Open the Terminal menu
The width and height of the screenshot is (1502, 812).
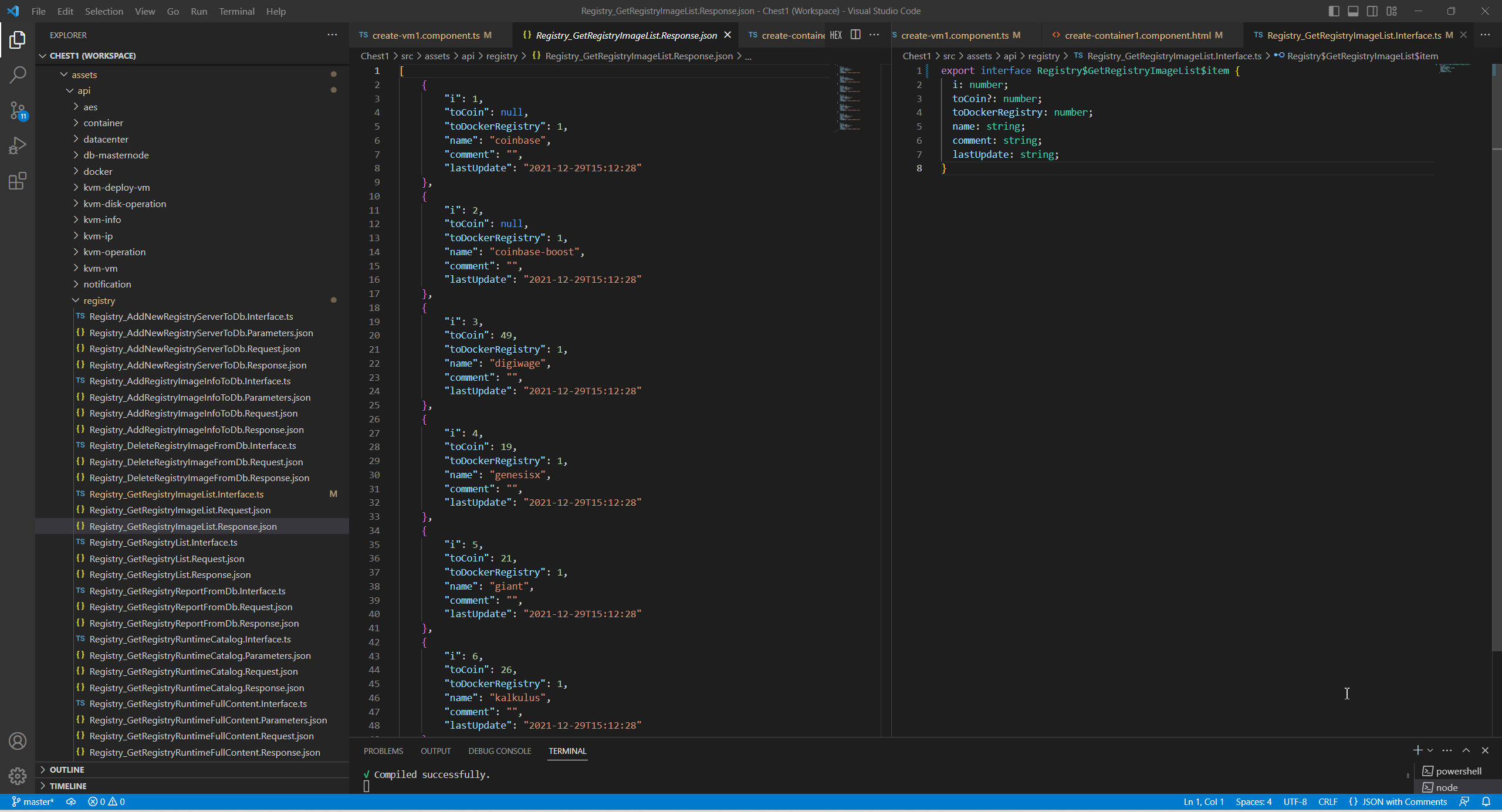coord(236,11)
